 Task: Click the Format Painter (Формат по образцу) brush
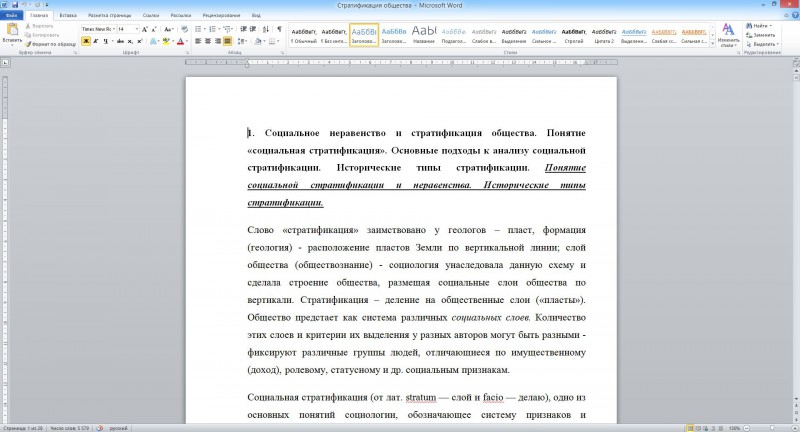51,44
